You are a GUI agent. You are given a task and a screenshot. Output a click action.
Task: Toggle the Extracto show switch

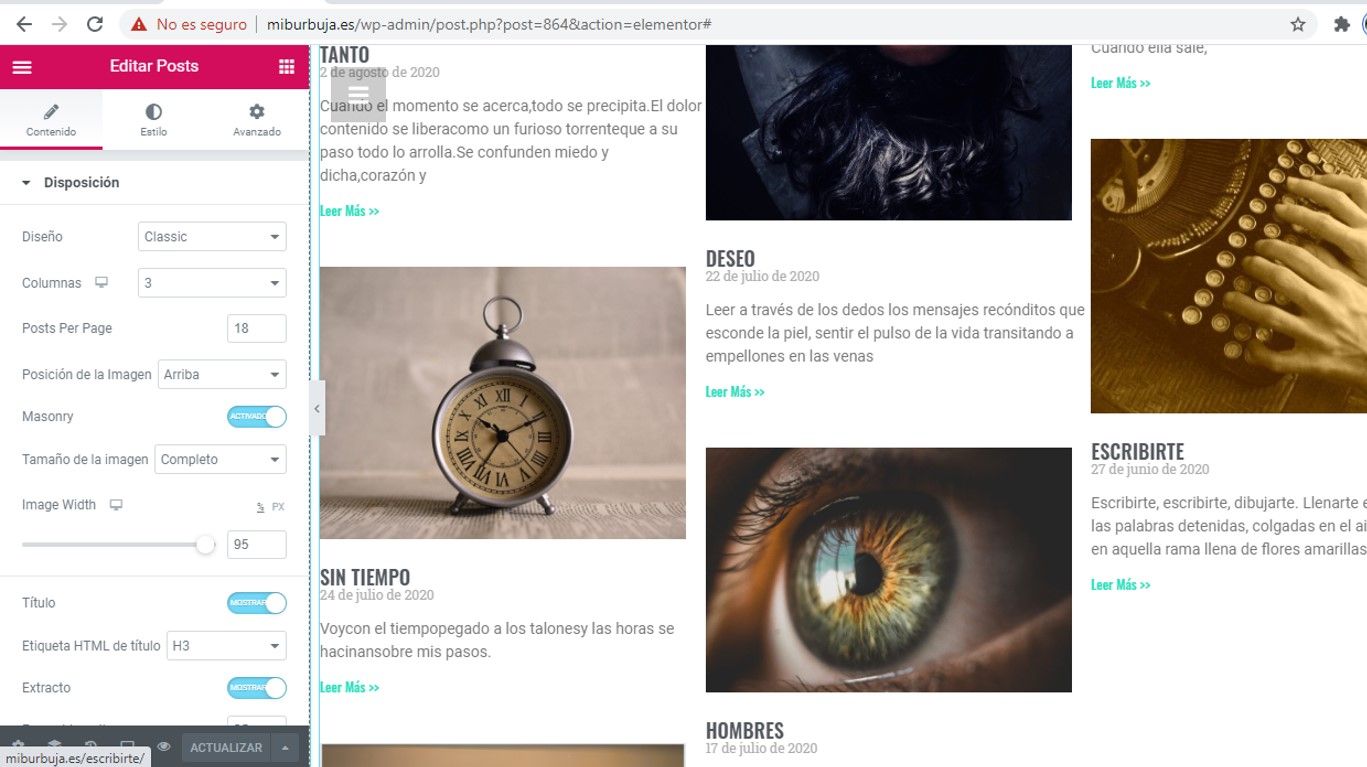(257, 688)
